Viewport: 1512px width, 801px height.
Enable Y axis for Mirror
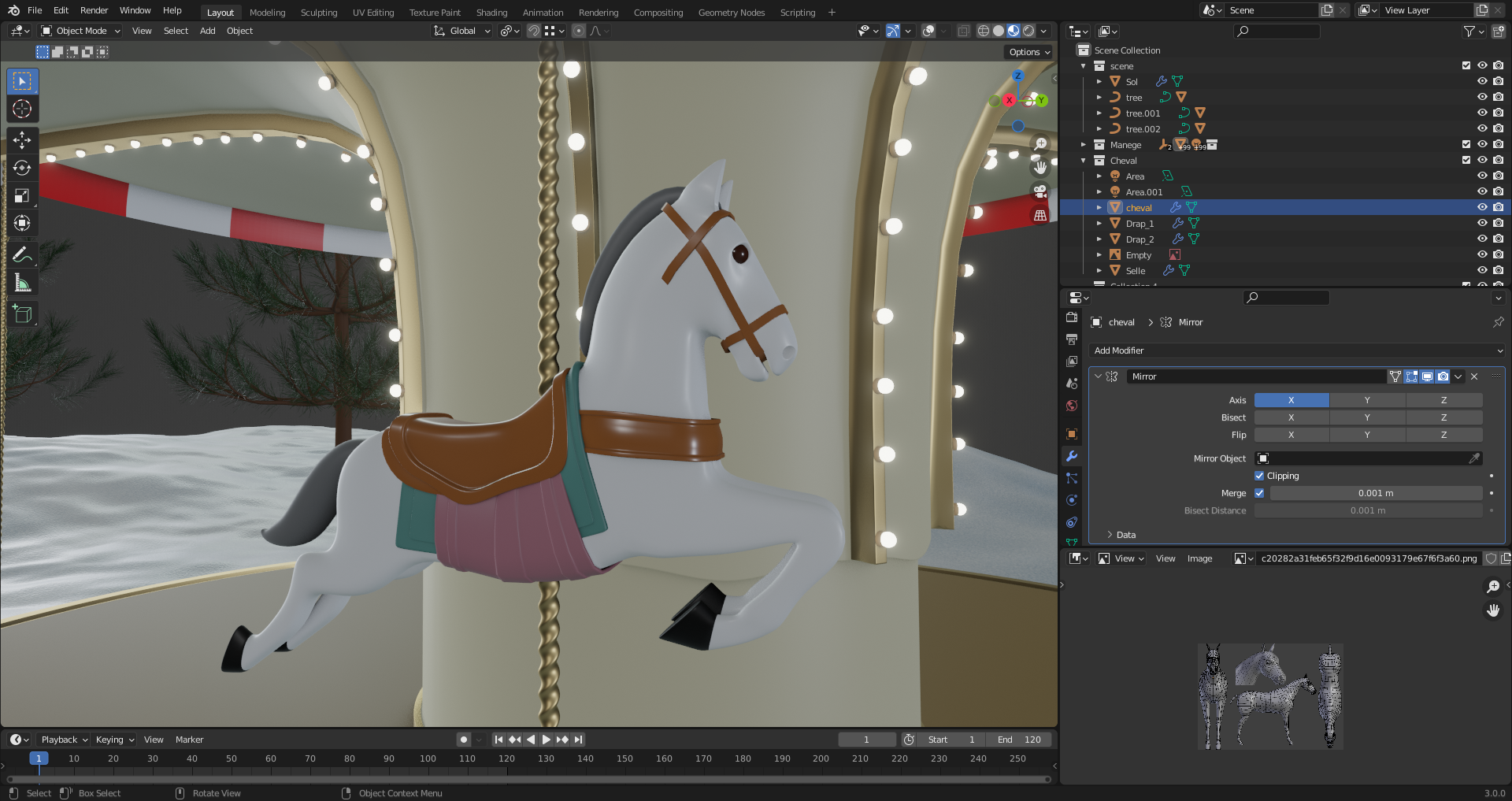1366,400
